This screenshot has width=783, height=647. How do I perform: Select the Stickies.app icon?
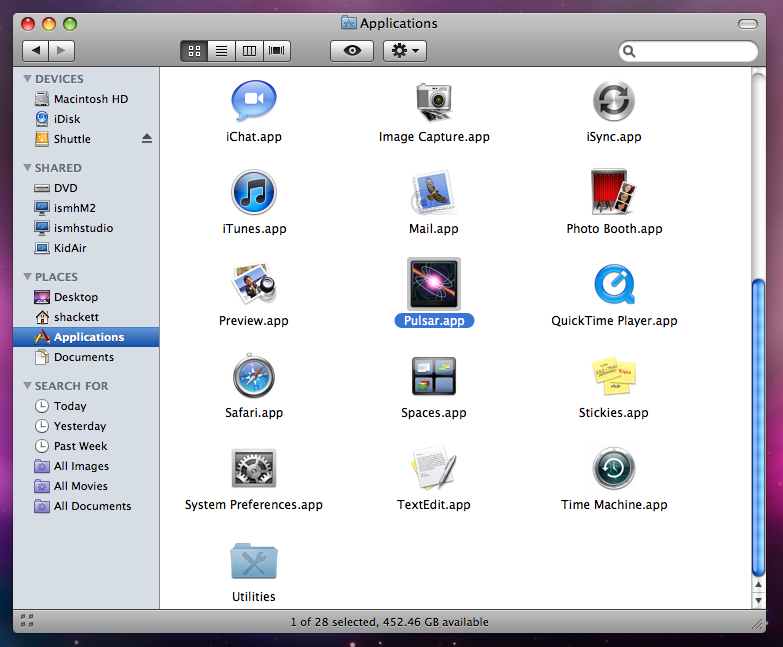(614, 376)
